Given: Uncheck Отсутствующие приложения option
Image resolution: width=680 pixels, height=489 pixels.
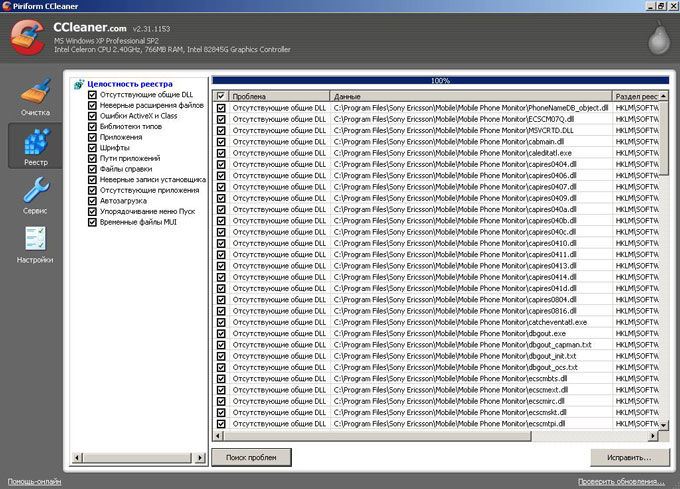Looking at the screenshot, I should 92,190.
